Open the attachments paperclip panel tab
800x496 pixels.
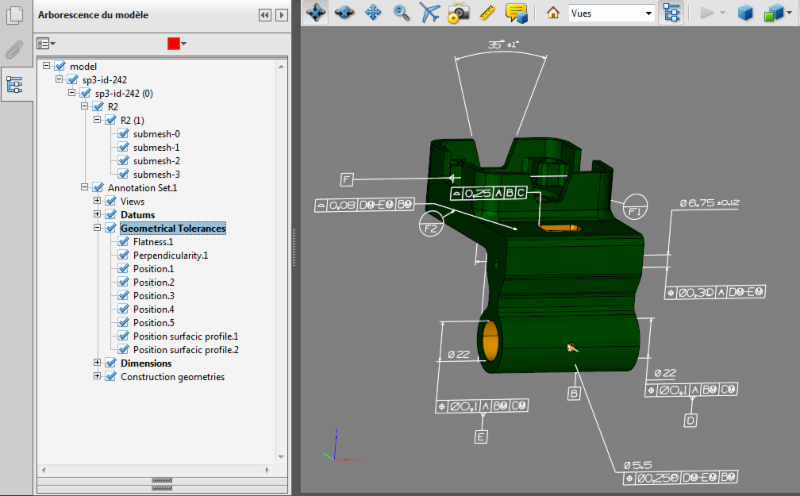(14, 50)
